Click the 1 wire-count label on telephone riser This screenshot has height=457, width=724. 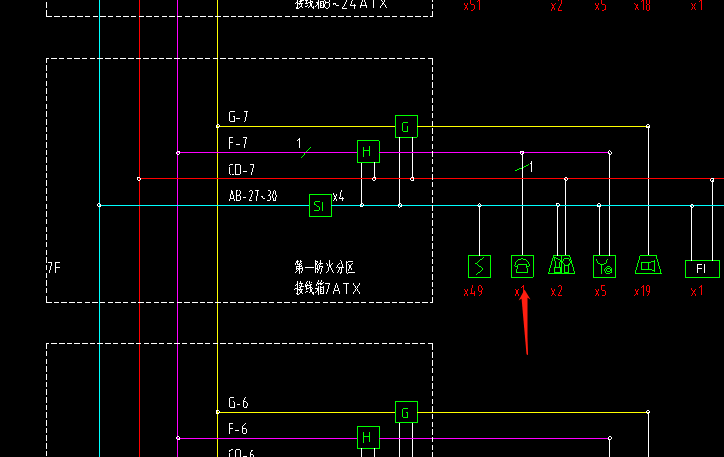[x=531, y=167]
